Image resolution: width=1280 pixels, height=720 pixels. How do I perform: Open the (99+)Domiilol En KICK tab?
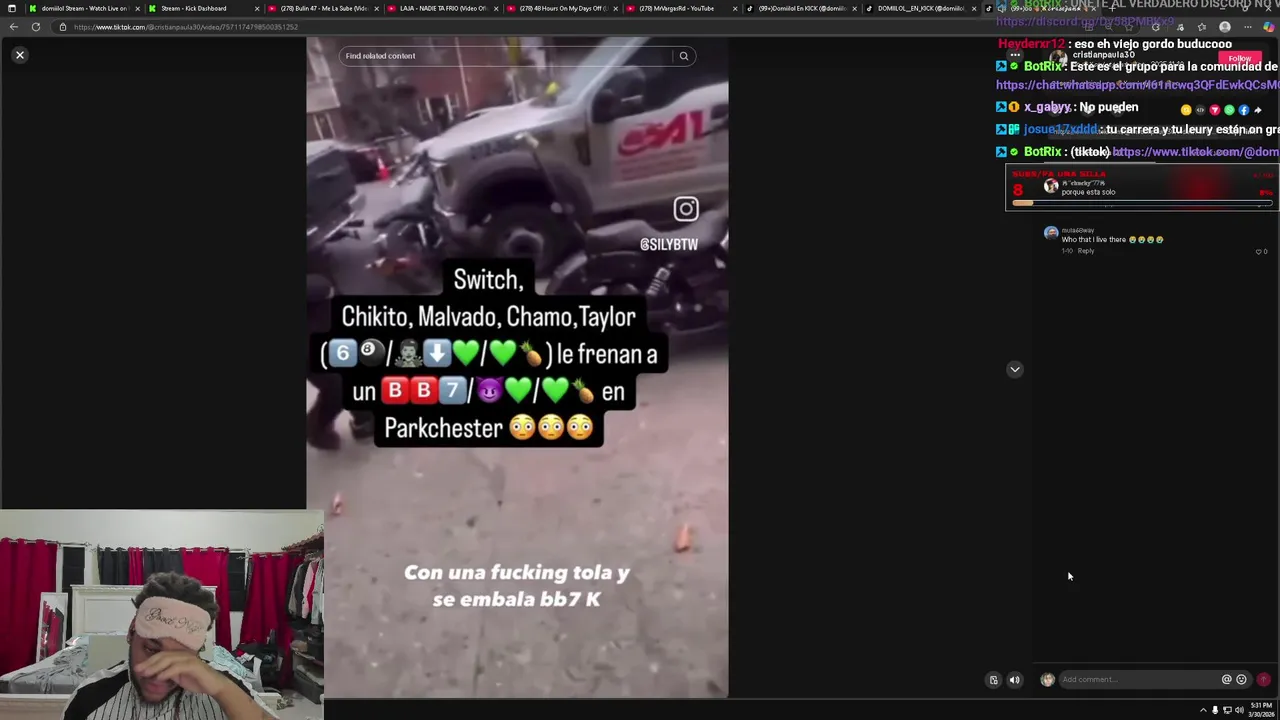[800, 8]
